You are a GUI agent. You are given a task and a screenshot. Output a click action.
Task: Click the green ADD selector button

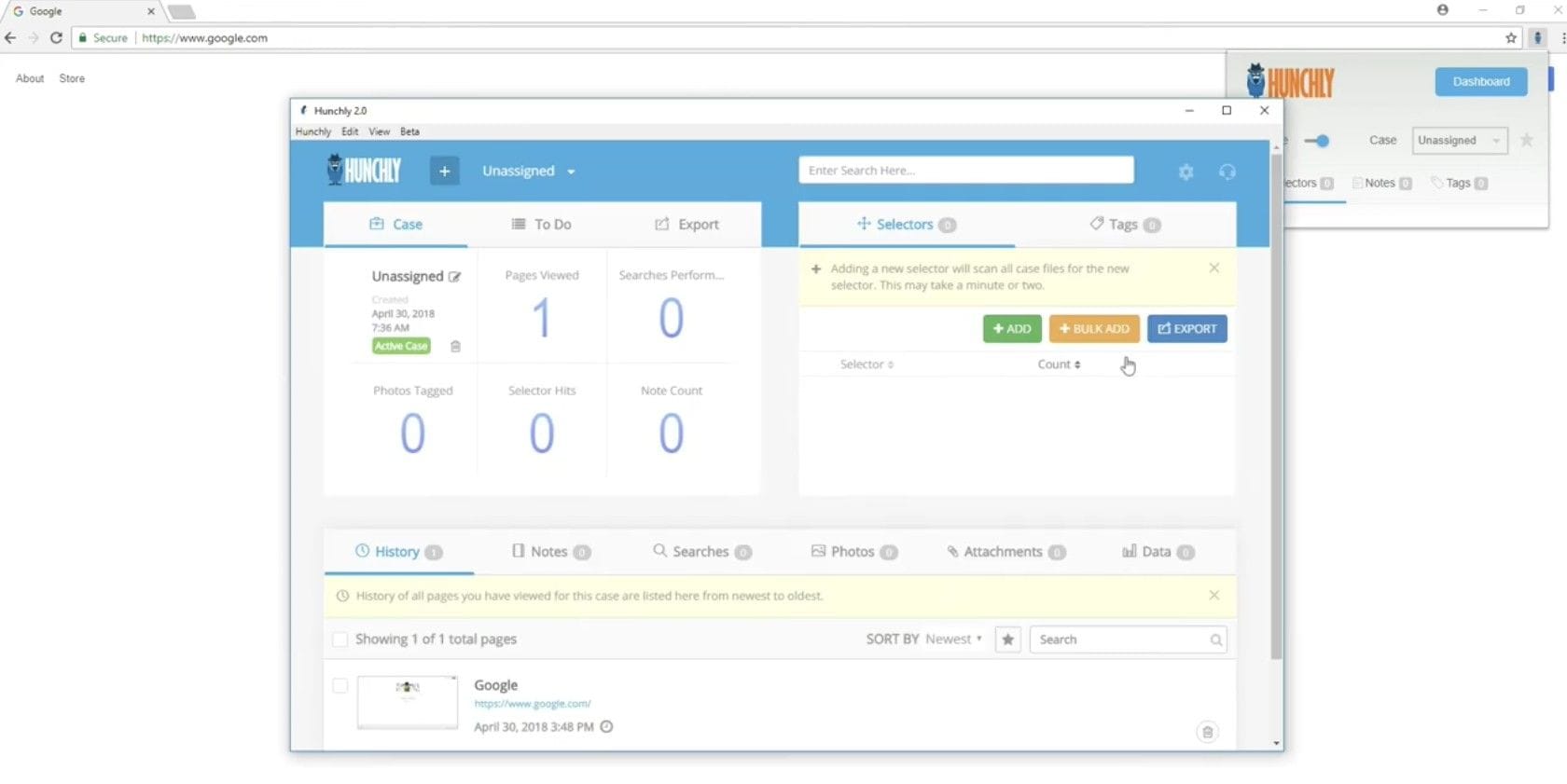tap(1012, 328)
